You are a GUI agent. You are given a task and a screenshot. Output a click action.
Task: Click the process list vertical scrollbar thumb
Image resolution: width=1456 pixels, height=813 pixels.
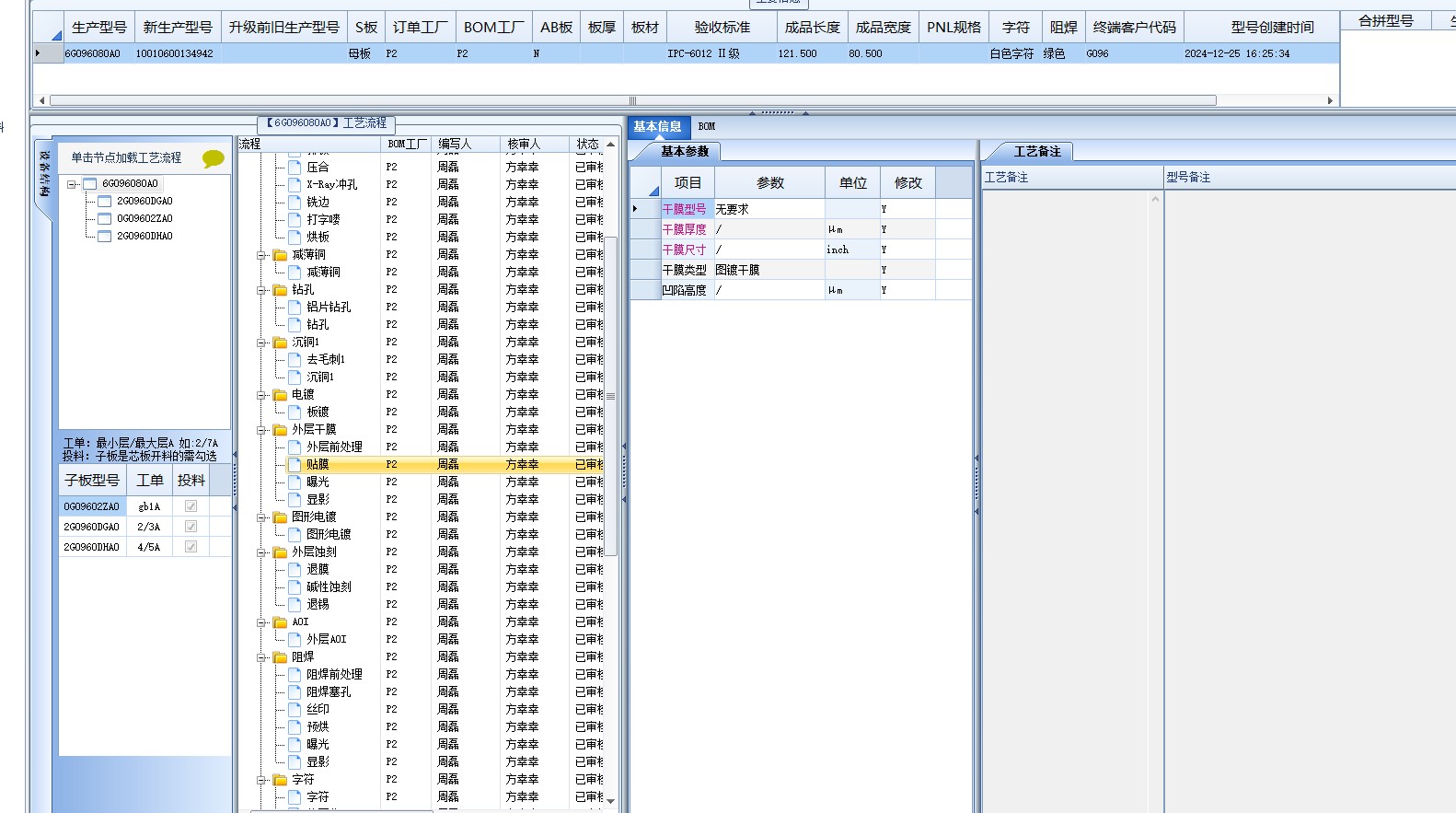pyautogui.click(x=610, y=397)
